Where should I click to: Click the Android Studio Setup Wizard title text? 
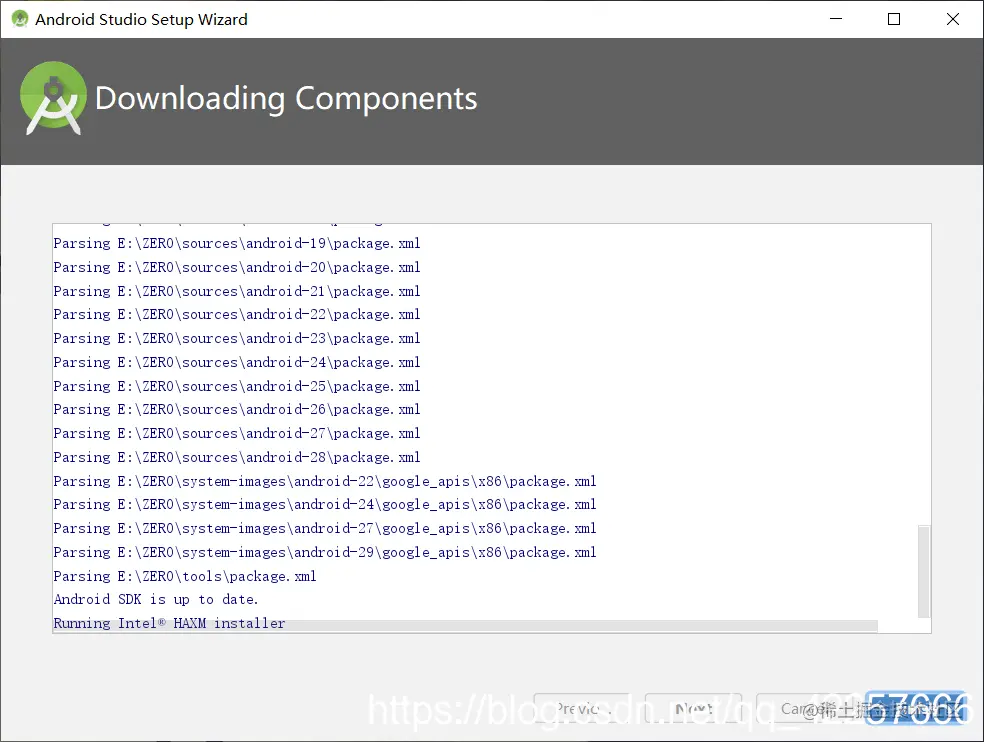(141, 19)
